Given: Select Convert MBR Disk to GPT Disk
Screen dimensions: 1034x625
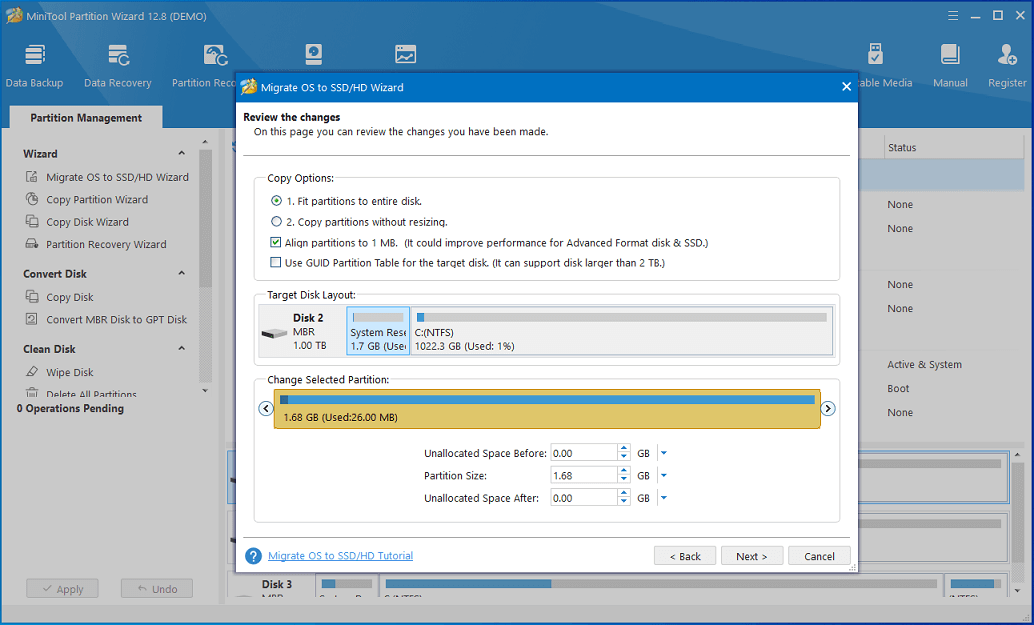Looking at the screenshot, I should click(x=106, y=319).
